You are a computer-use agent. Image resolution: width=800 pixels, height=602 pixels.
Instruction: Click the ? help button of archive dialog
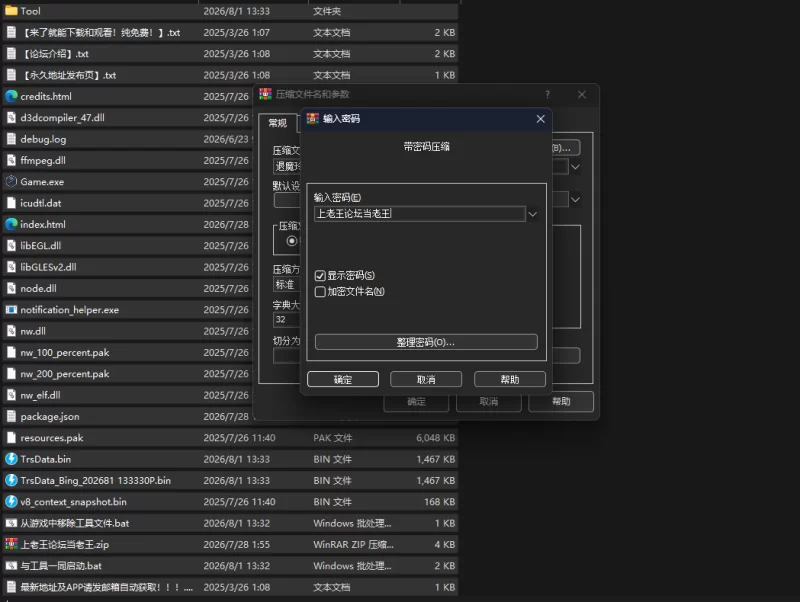point(547,94)
